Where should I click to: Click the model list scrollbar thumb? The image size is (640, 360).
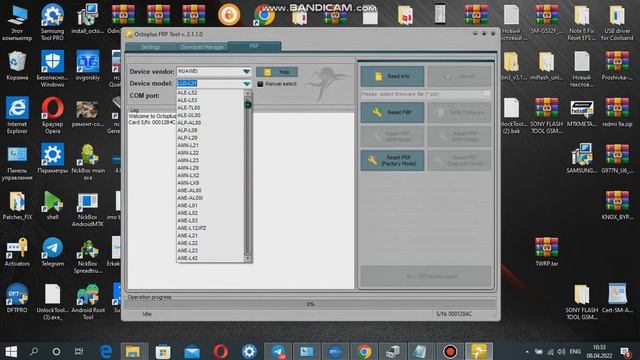[x=247, y=105]
